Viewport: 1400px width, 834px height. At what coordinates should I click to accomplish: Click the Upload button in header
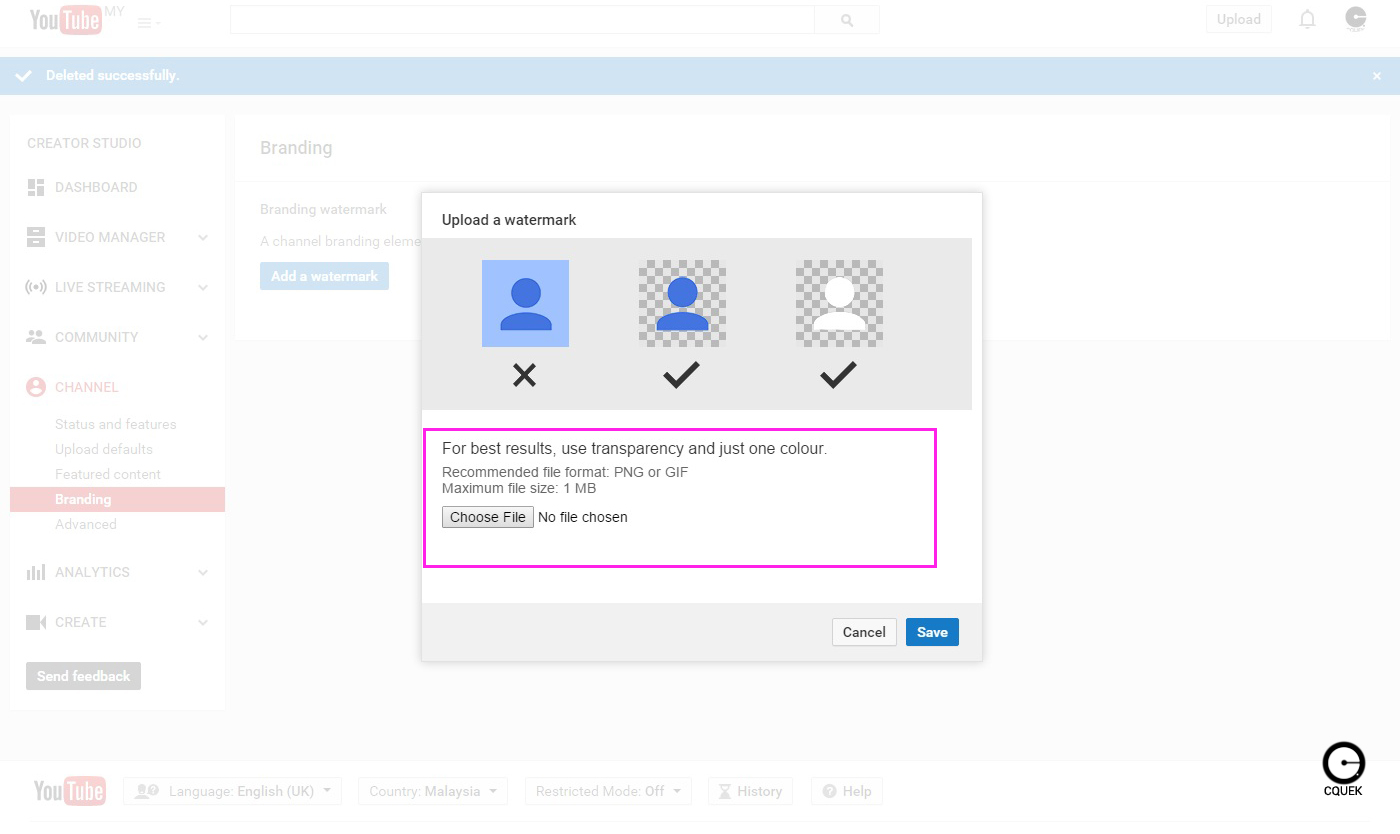pyautogui.click(x=1239, y=19)
